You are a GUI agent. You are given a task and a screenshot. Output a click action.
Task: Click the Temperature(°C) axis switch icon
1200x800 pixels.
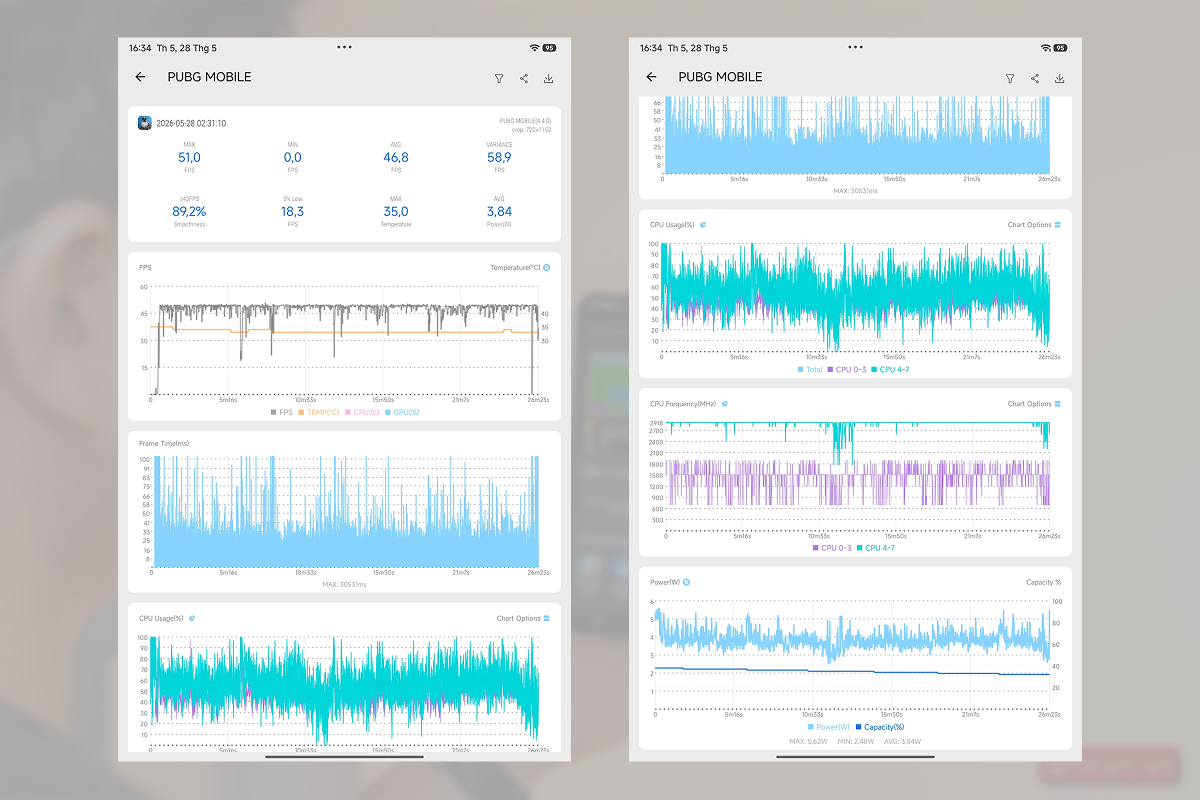pyautogui.click(x=546, y=267)
